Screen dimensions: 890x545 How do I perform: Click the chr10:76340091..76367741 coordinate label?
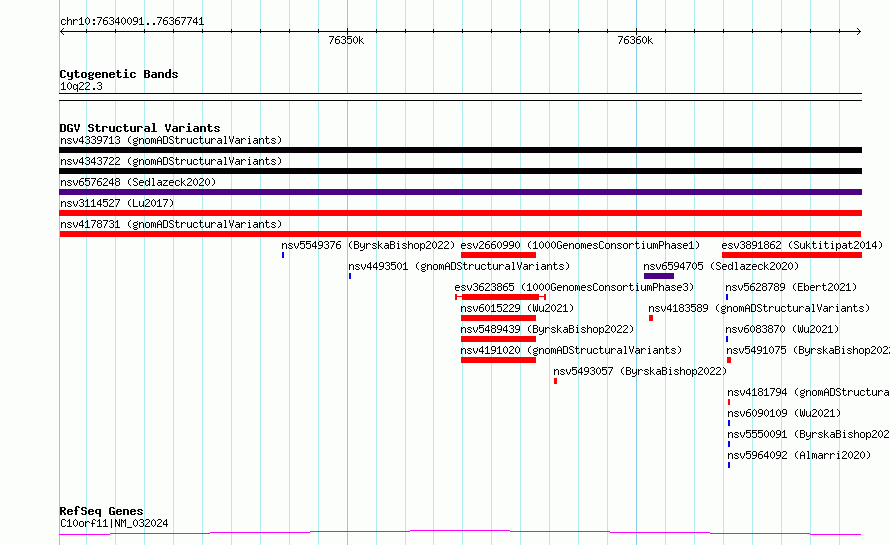pyautogui.click(x=132, y=21)
